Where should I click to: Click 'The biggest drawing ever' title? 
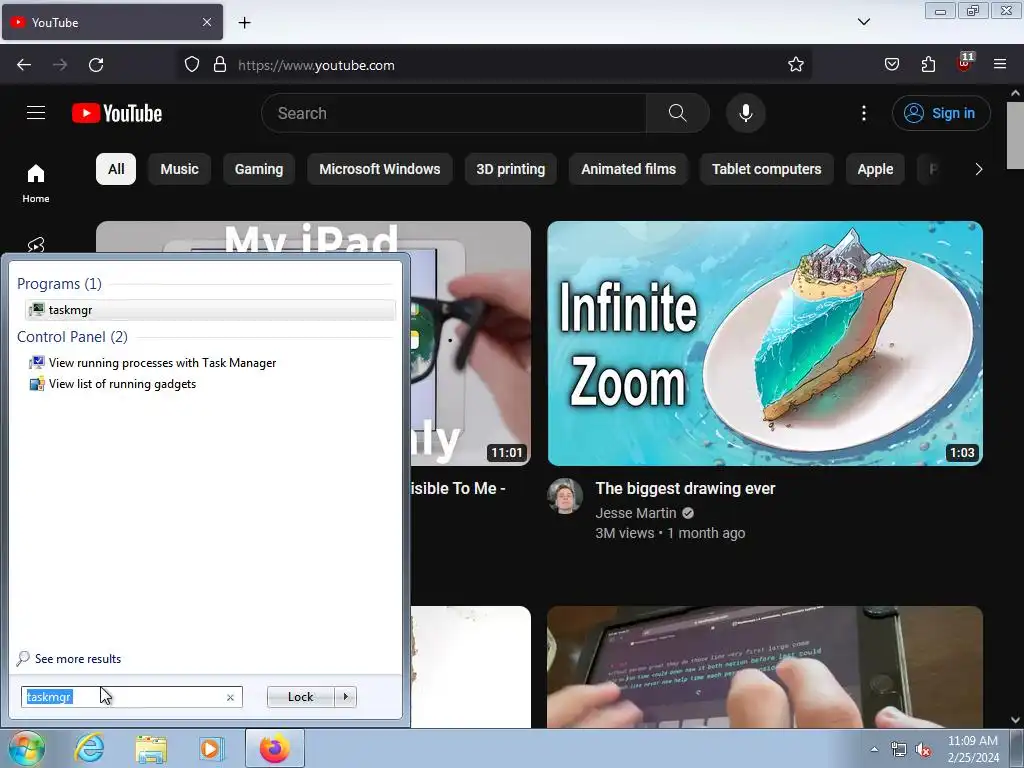(x=685, y=488)
